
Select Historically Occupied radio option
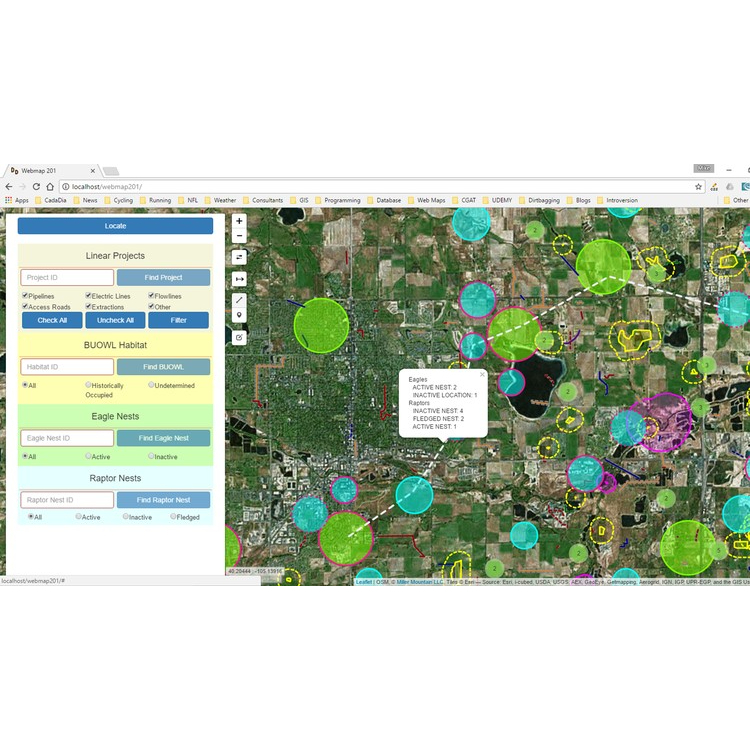tap(88, 385)
